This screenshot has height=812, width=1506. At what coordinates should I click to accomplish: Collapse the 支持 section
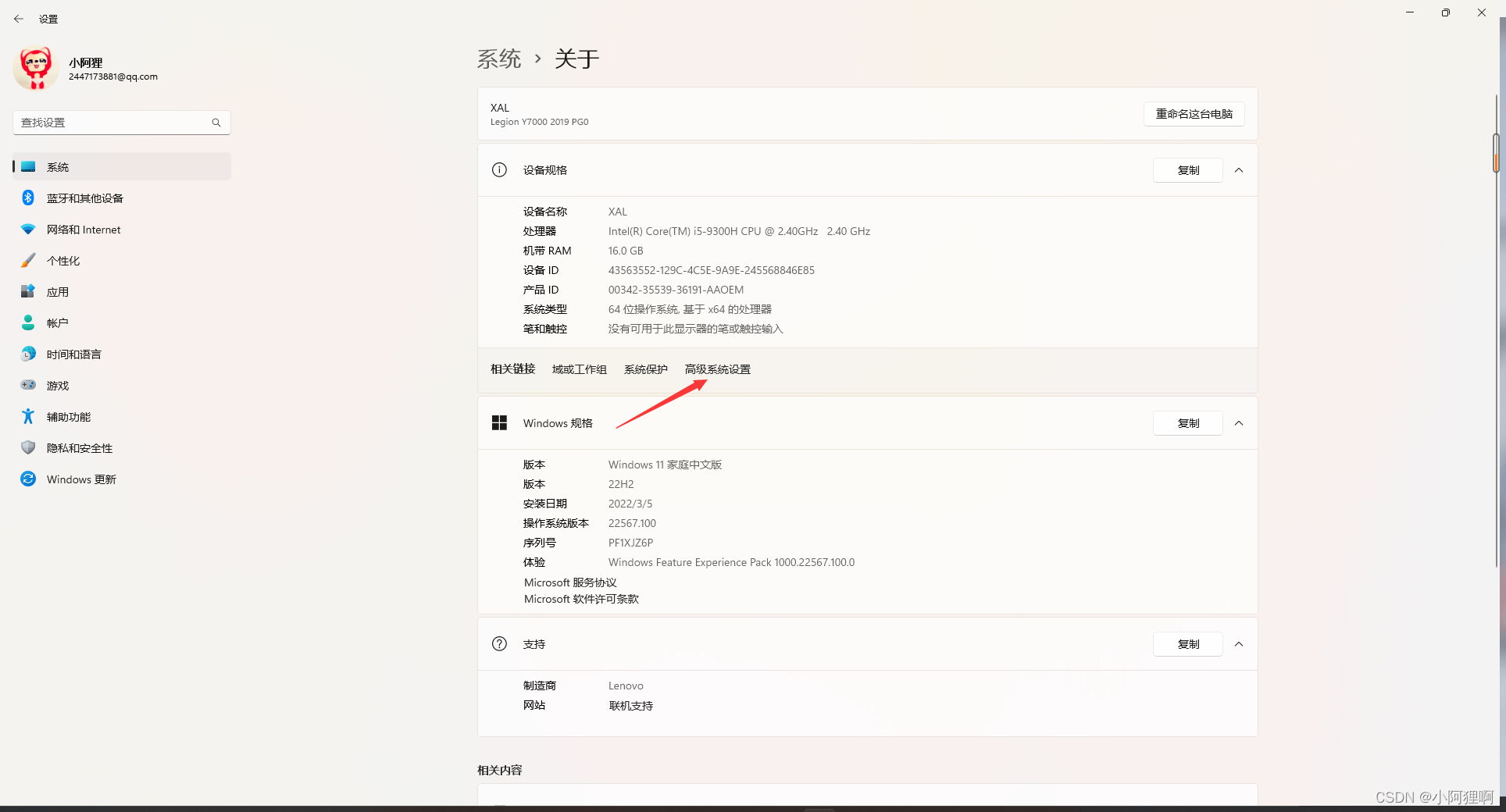tap(1239, 643)
